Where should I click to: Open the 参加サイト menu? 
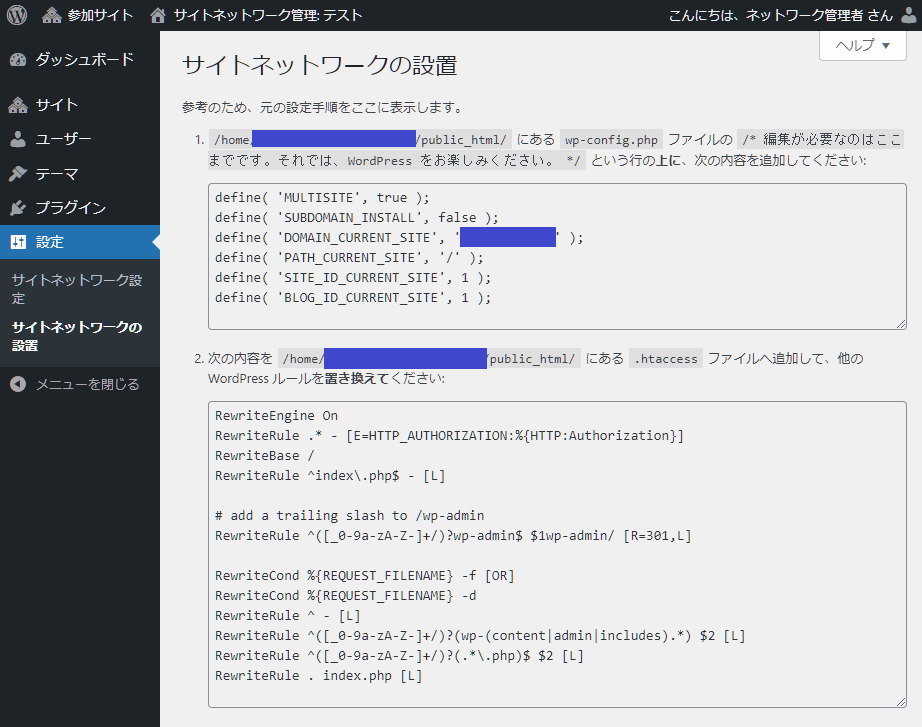point(88,15)
